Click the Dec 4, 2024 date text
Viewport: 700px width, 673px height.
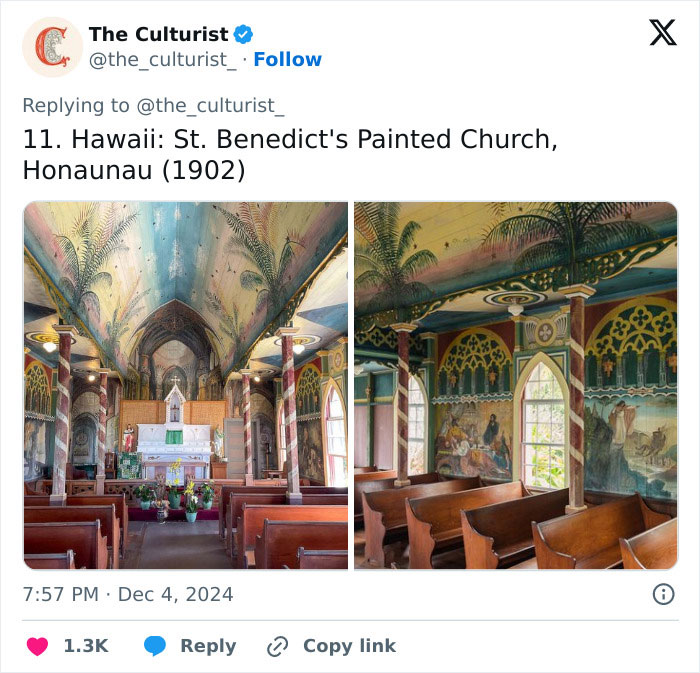(x=176, y=594)
